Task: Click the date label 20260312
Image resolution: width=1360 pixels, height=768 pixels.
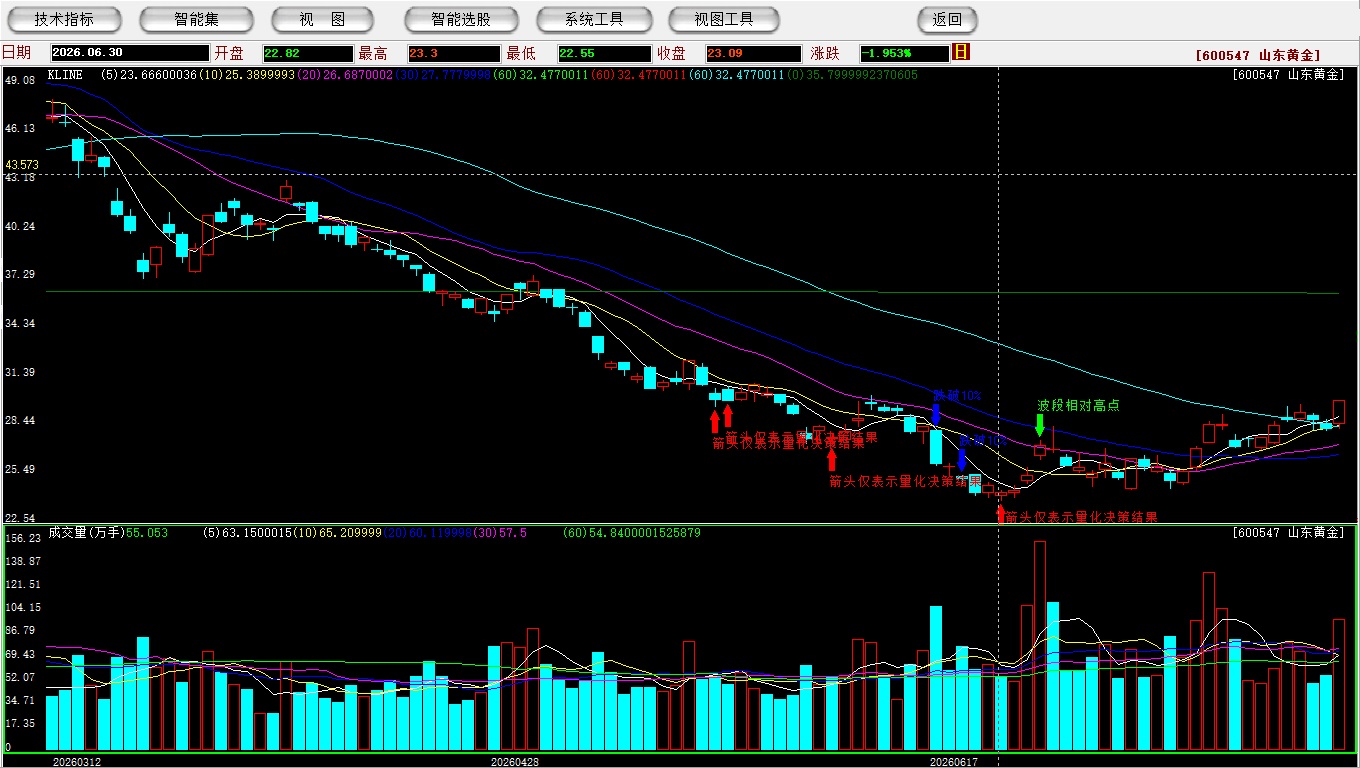Action: pos(77,761)
